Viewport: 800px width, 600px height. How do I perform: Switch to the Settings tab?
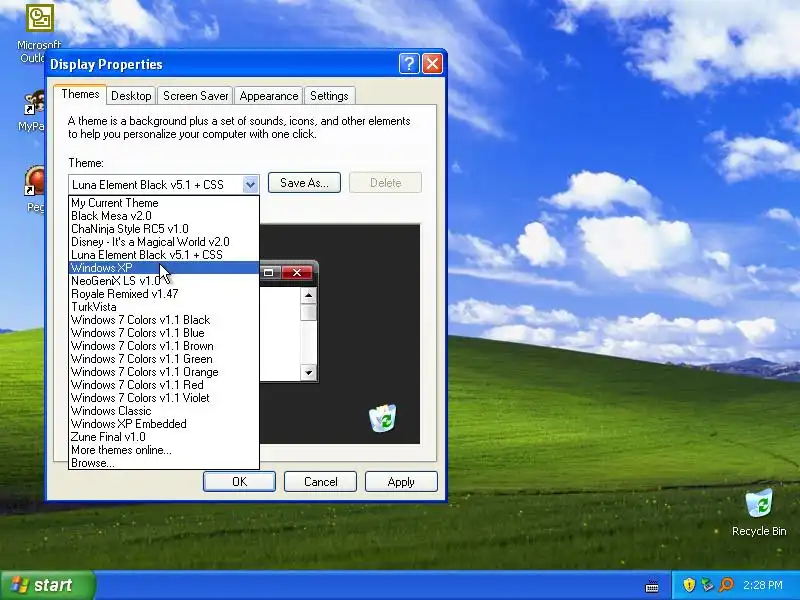pyautogui.click(x=329, y=96)
